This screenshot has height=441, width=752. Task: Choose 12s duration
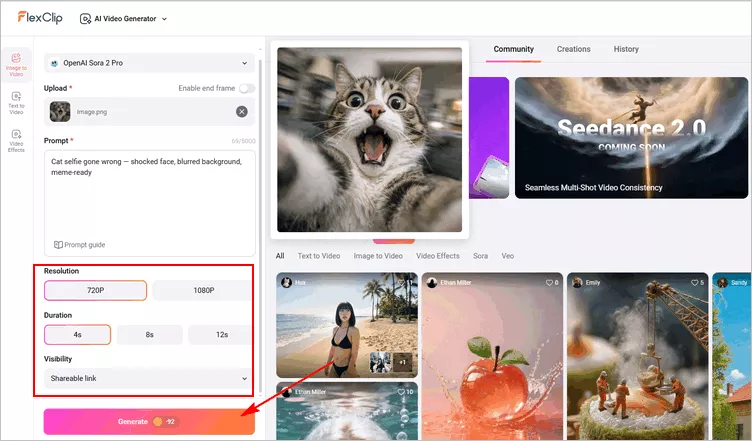(221, 335)
